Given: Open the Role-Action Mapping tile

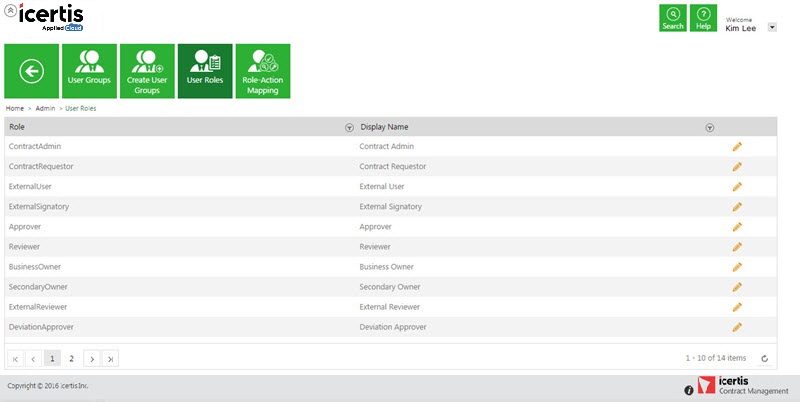Looking at the screenshot, I should click(263, 71).
